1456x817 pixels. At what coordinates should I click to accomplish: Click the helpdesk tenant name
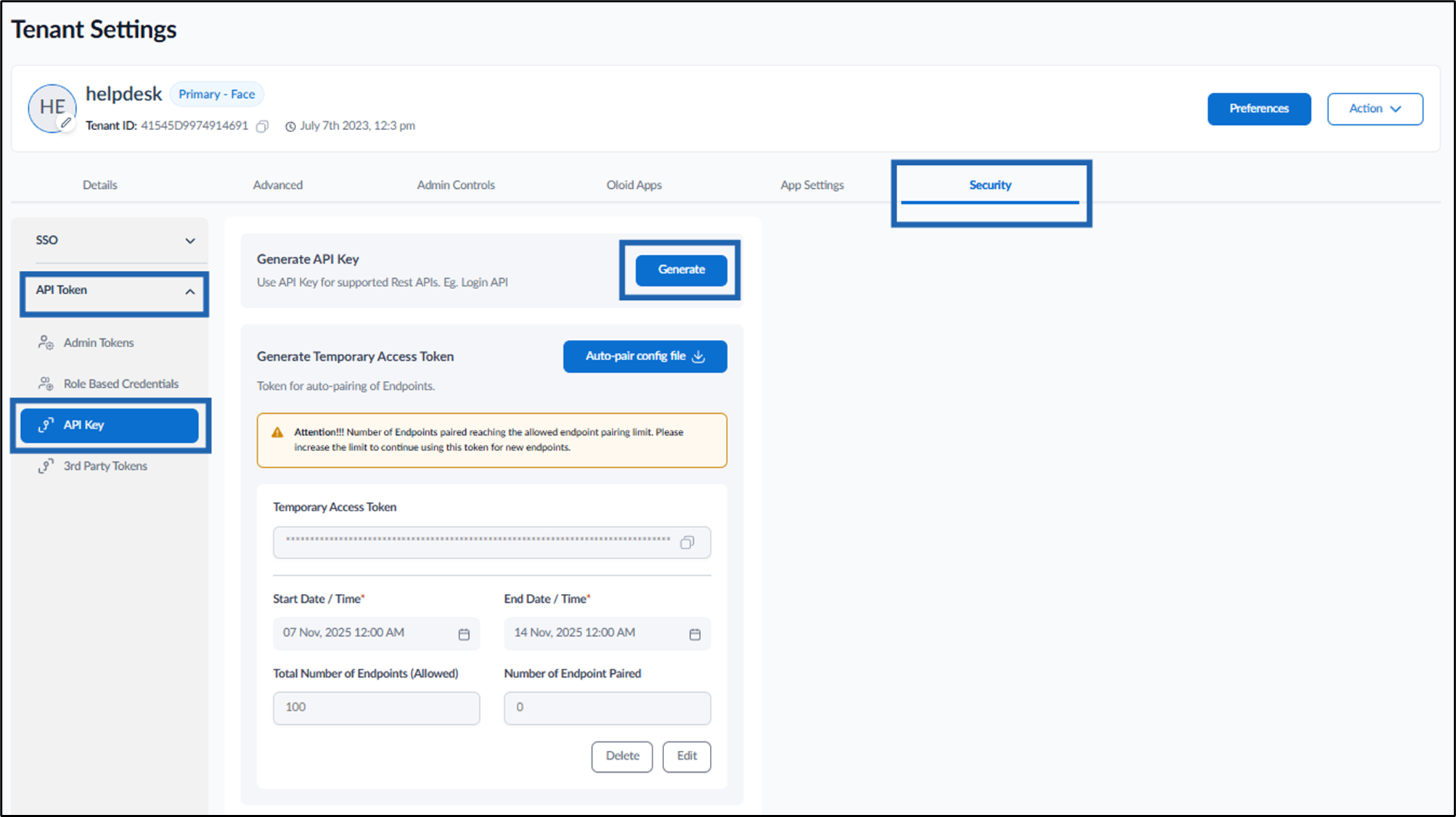tap(123, 94)
